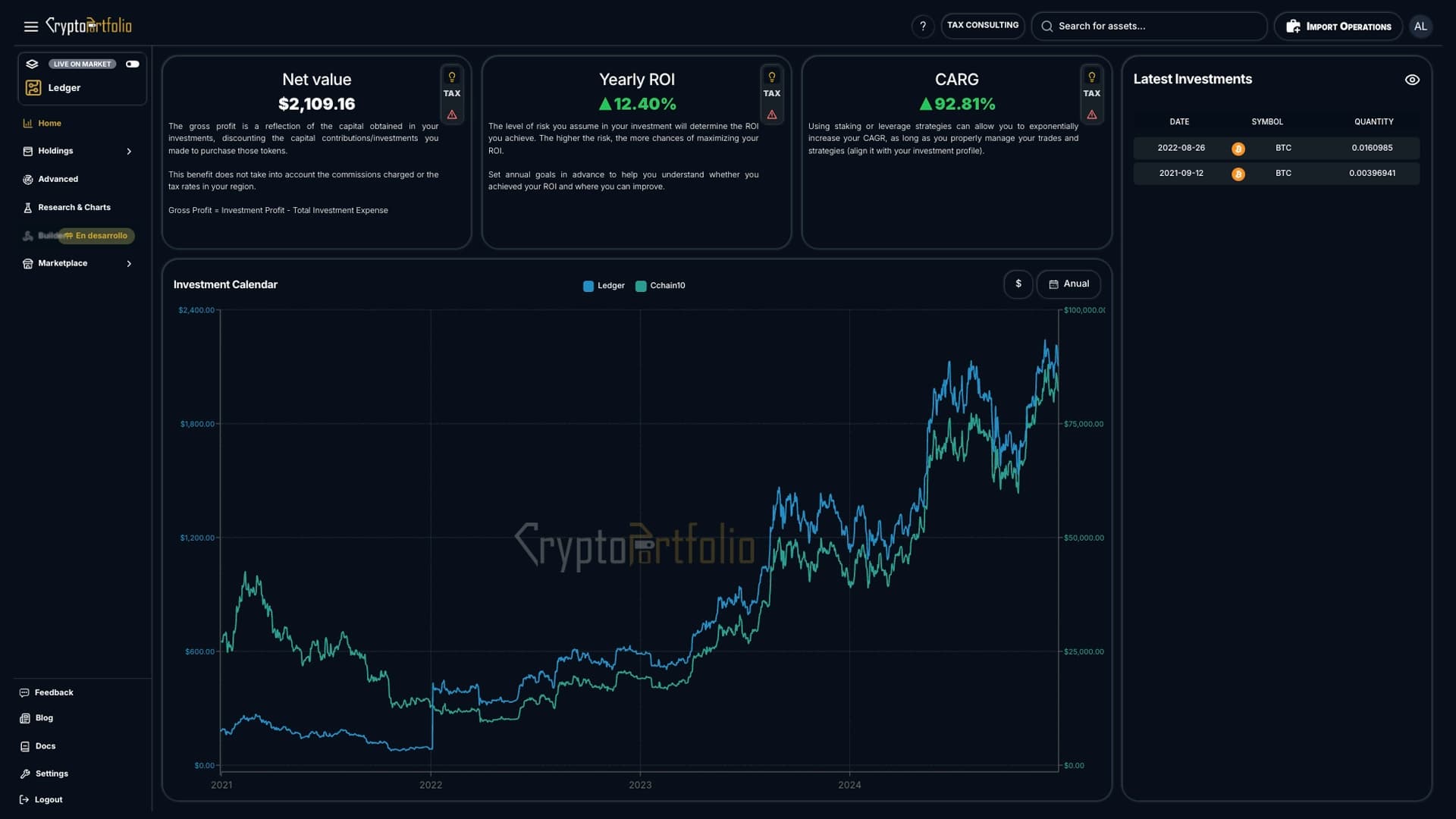Expand the Marketplace chevron

click(128, 263)
